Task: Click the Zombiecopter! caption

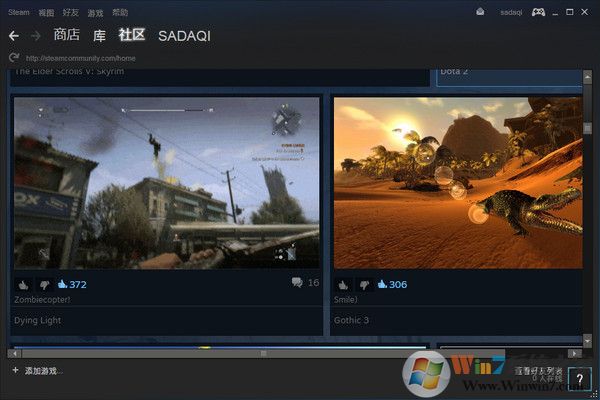Action: [42, 299]
